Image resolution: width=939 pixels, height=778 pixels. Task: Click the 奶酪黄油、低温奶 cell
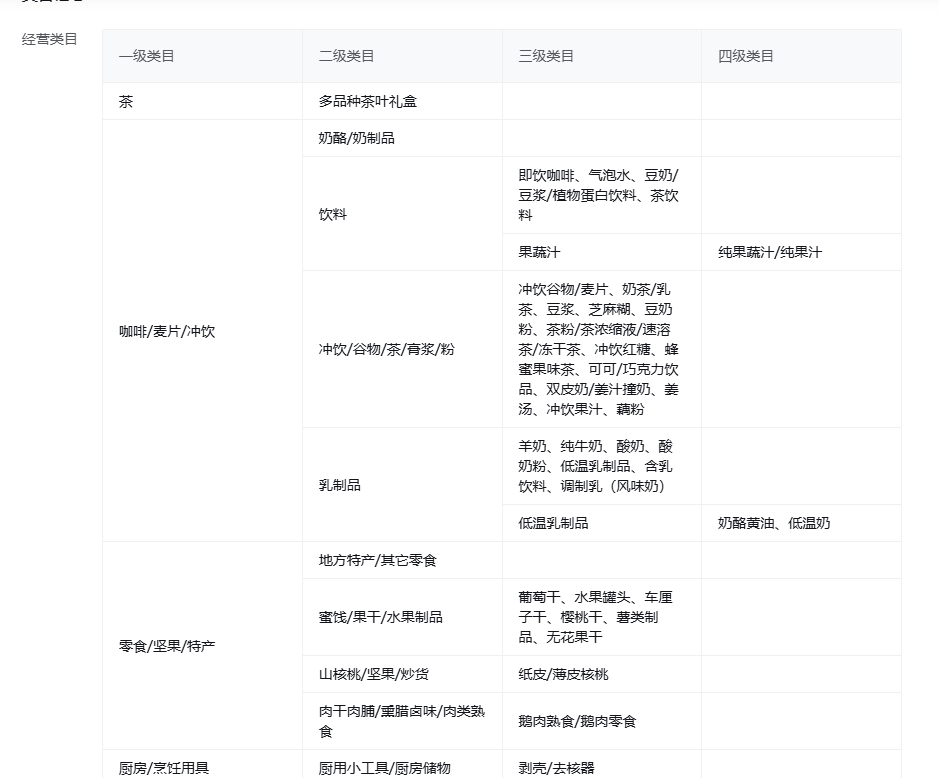click(x=773, y=523)
